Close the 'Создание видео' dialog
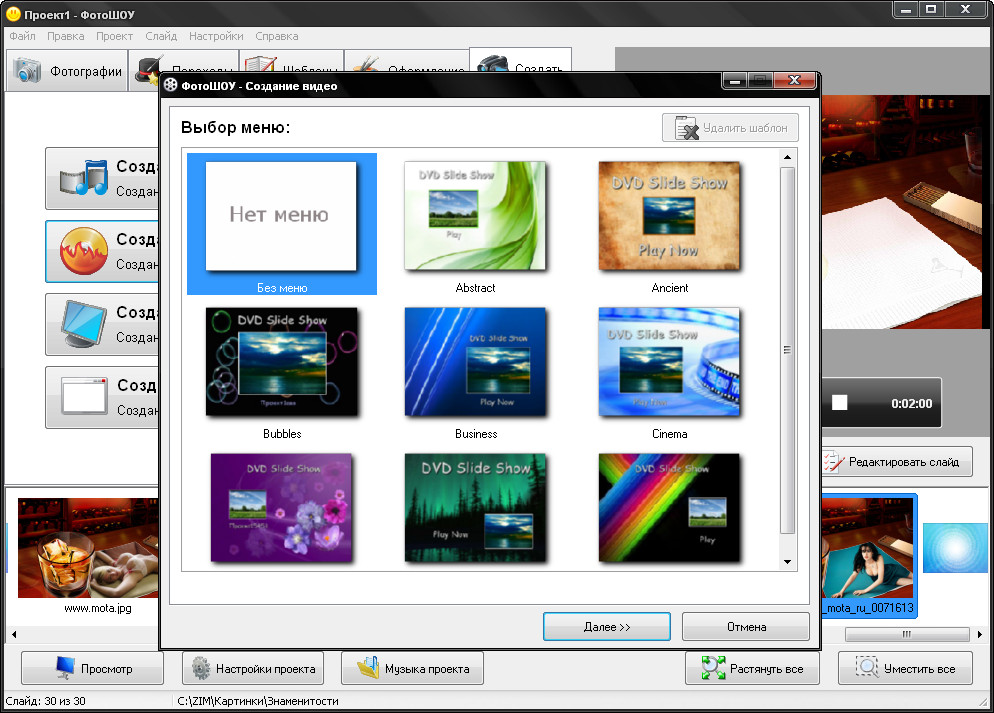This screenshot has height=713, width=994. coord(794,80)
